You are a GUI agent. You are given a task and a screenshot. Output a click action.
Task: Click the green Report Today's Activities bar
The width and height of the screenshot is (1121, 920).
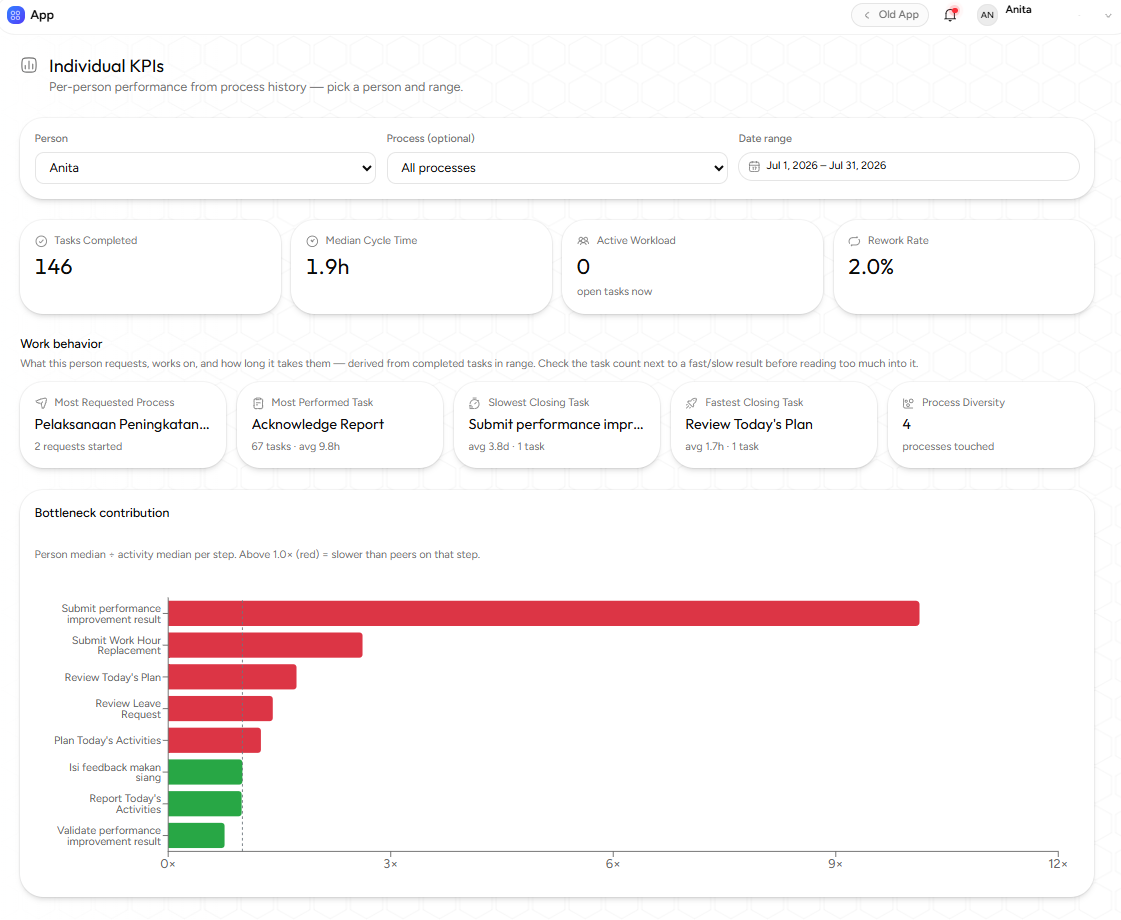pyautogui.click(x=205, y=803)
